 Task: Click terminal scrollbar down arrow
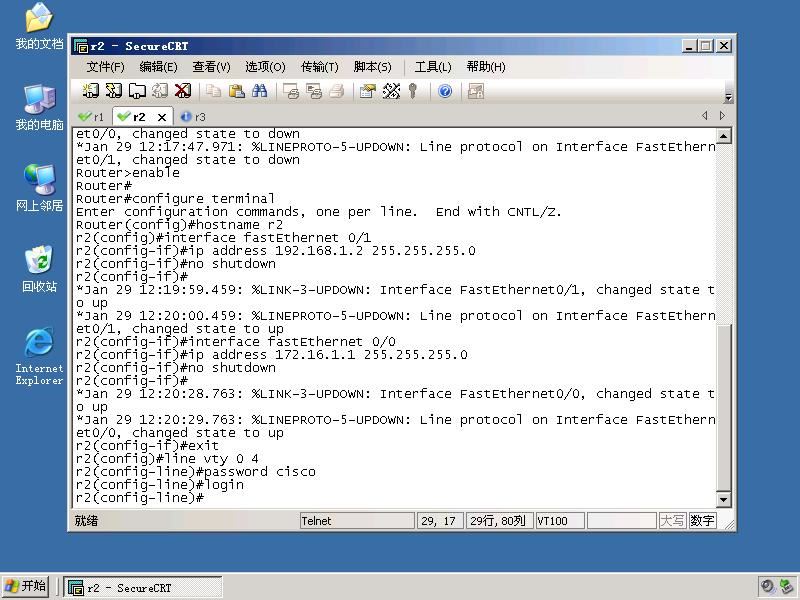point(723,499)
